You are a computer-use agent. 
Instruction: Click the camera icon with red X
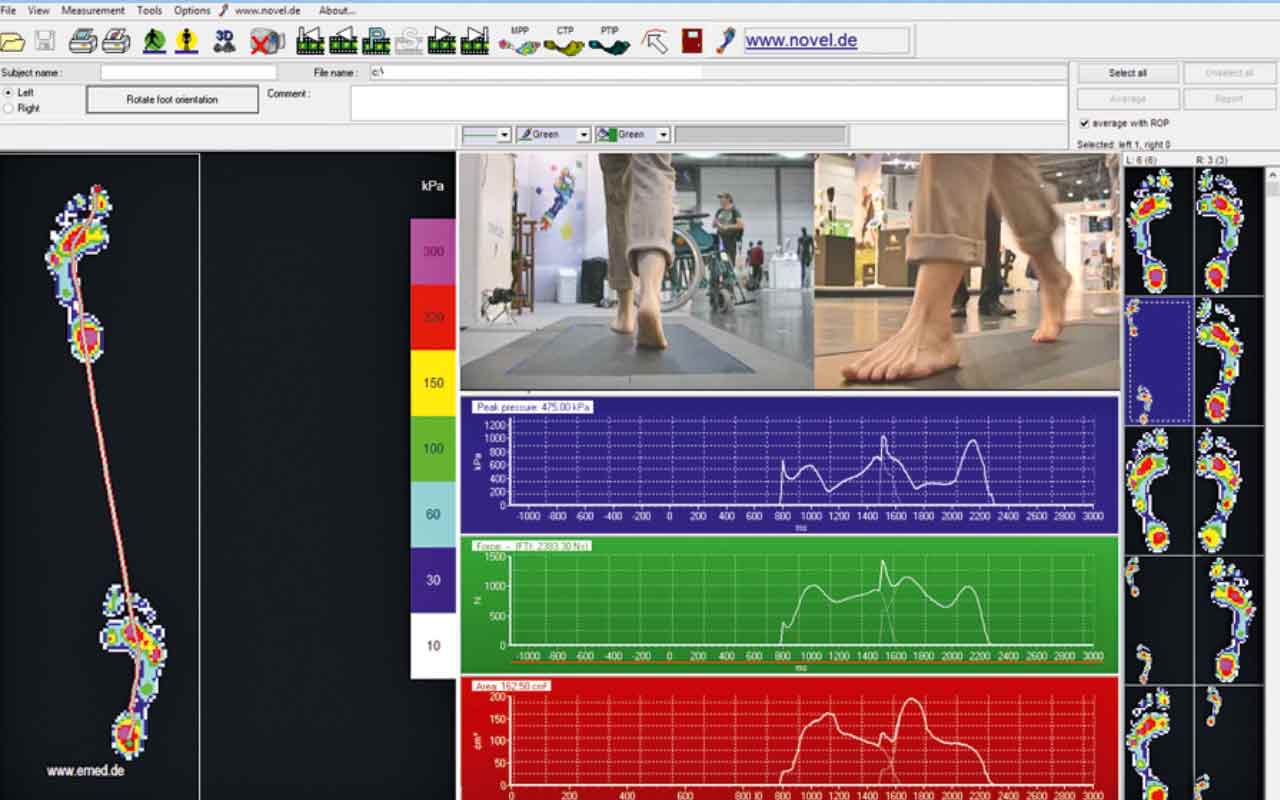coord(267,42)
